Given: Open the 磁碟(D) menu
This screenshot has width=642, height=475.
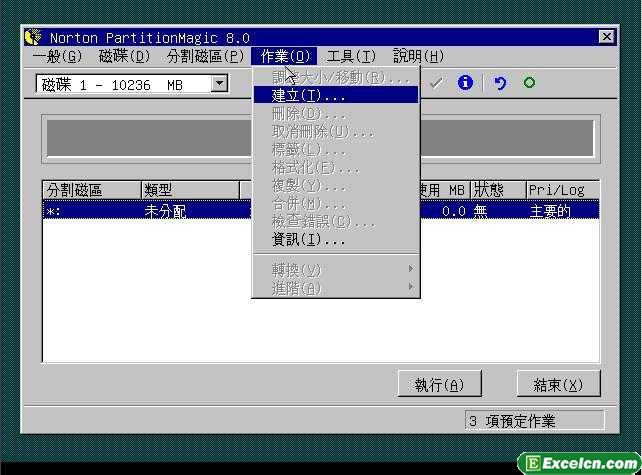Looking at the screenshot, I should click(x=124, y=56).
